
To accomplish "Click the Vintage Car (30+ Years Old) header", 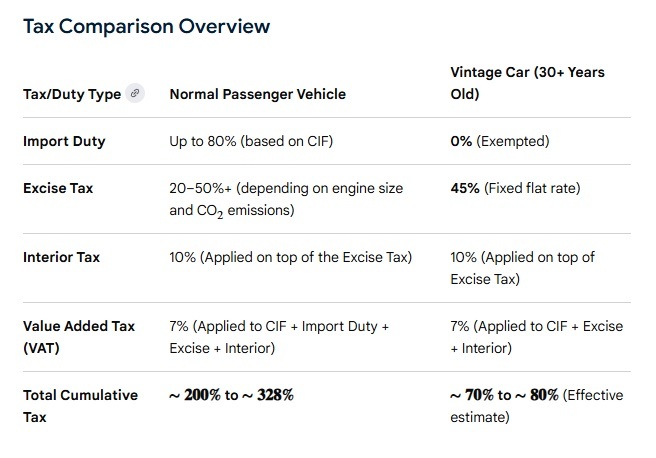I will click(x=528, y=83).
